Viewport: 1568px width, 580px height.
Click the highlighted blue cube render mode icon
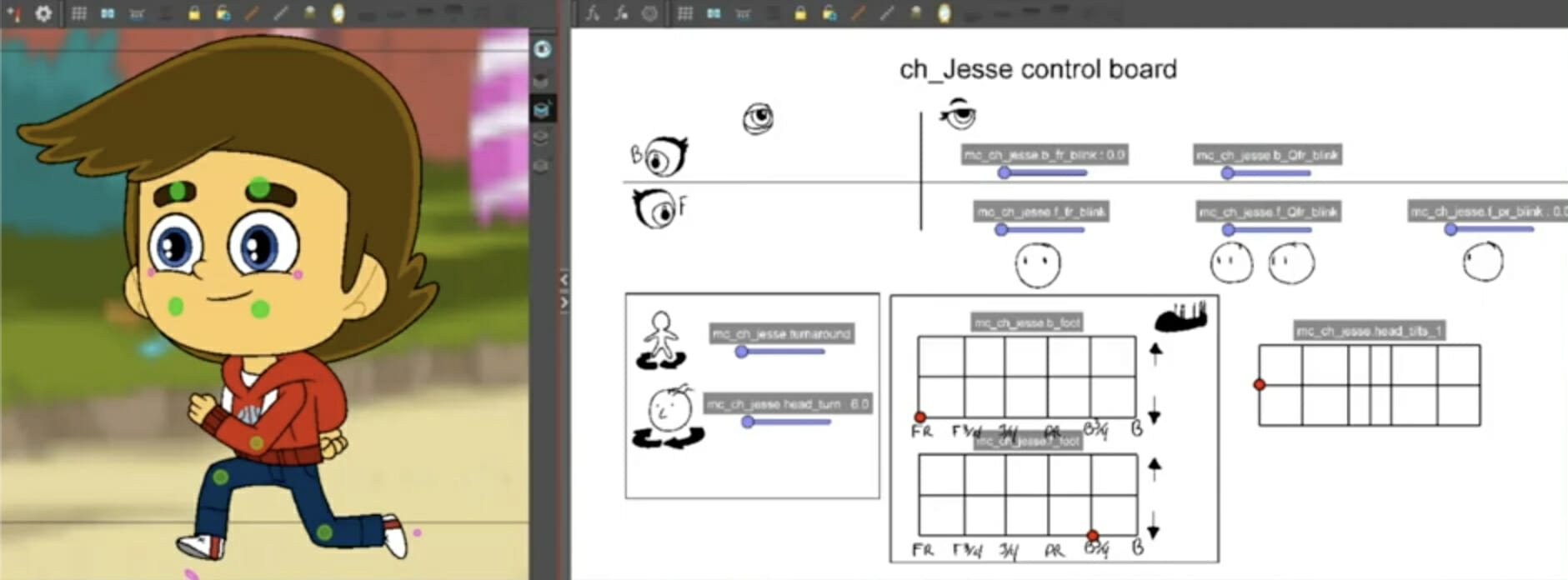point(542,109)
